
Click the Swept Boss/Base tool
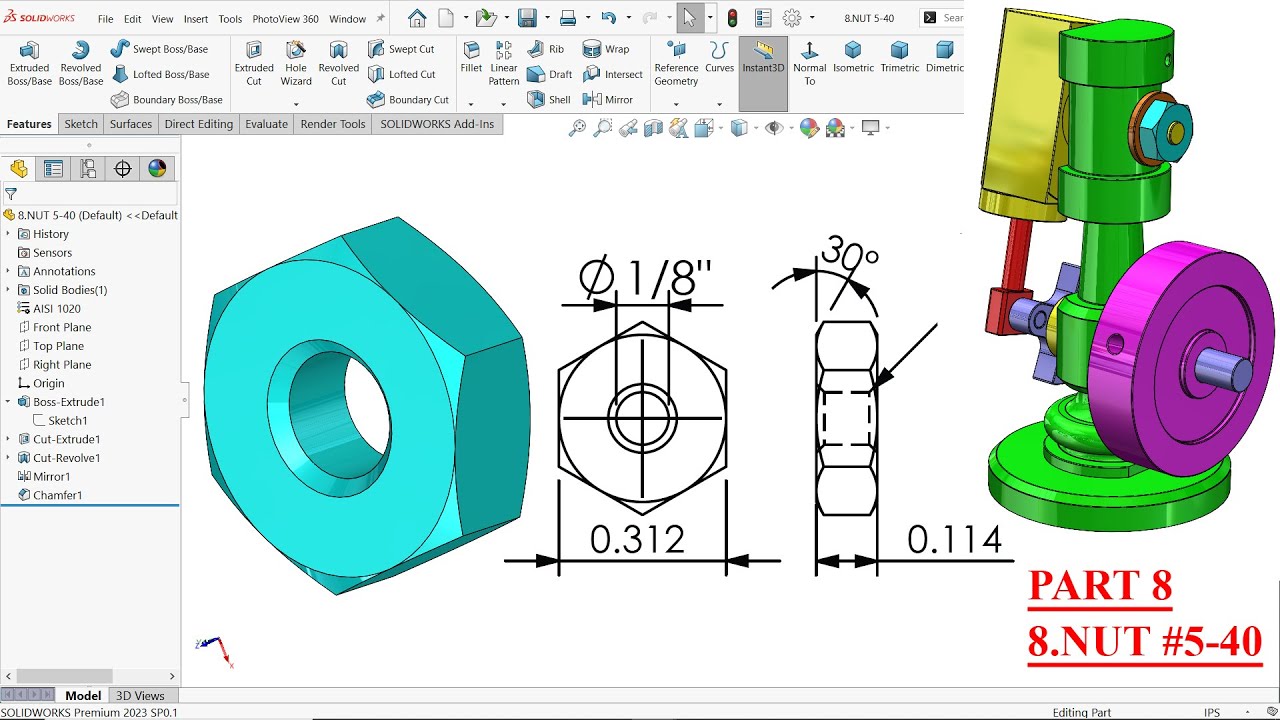pos(159,49)
